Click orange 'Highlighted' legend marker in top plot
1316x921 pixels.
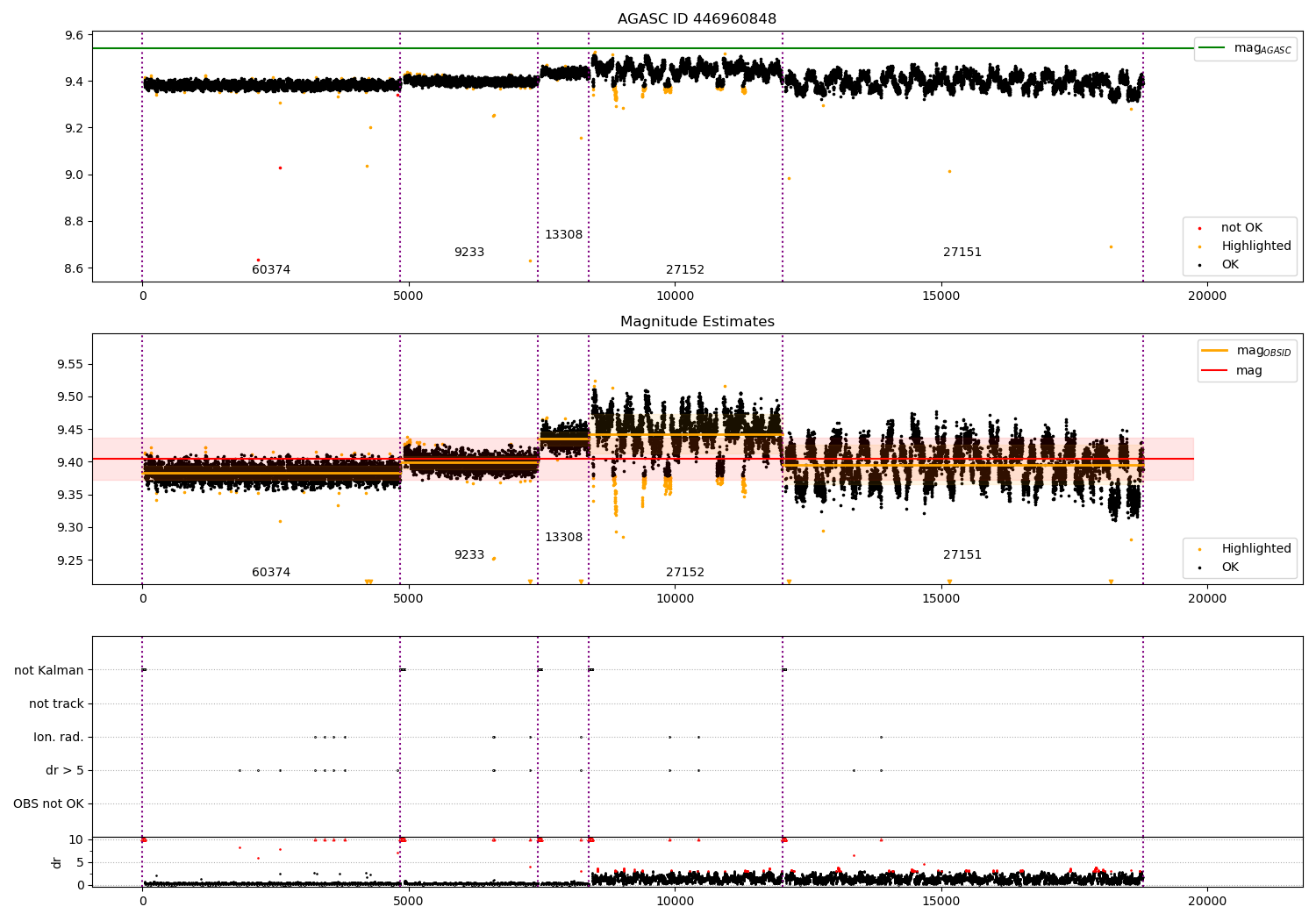1199,246
